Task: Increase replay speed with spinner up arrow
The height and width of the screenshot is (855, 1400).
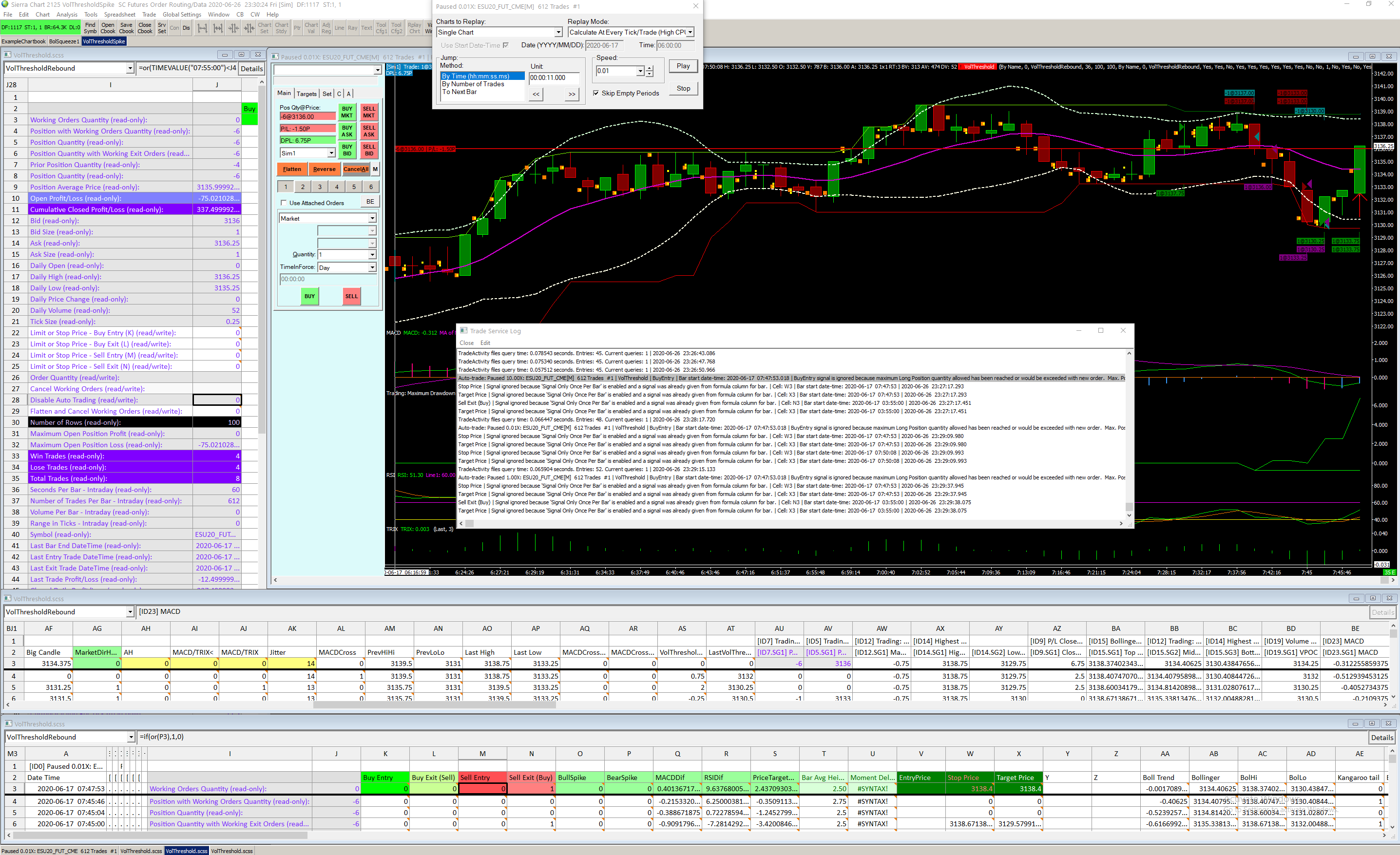Action: (650, 68)
